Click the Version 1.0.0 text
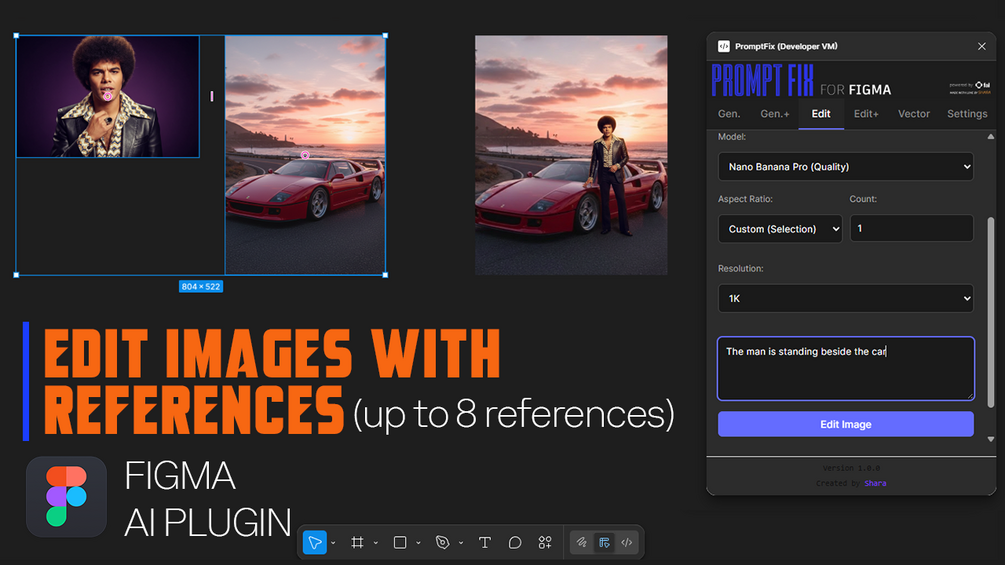This screenshot has height=565, width=1005. tap(851, 468)
